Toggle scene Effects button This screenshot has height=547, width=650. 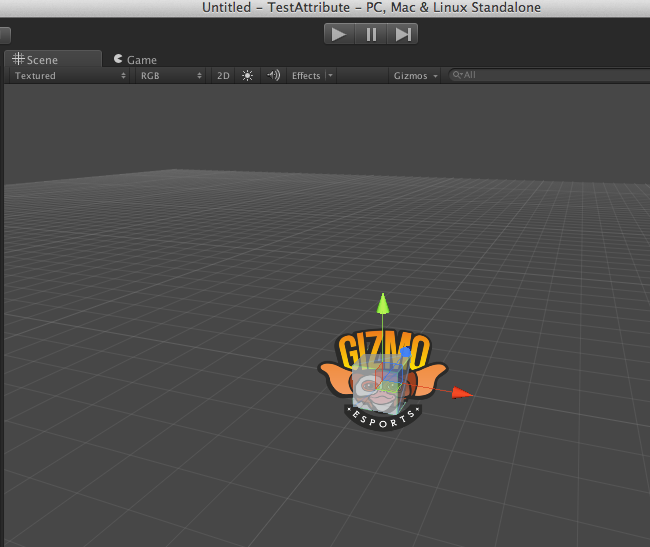(306, 75)
